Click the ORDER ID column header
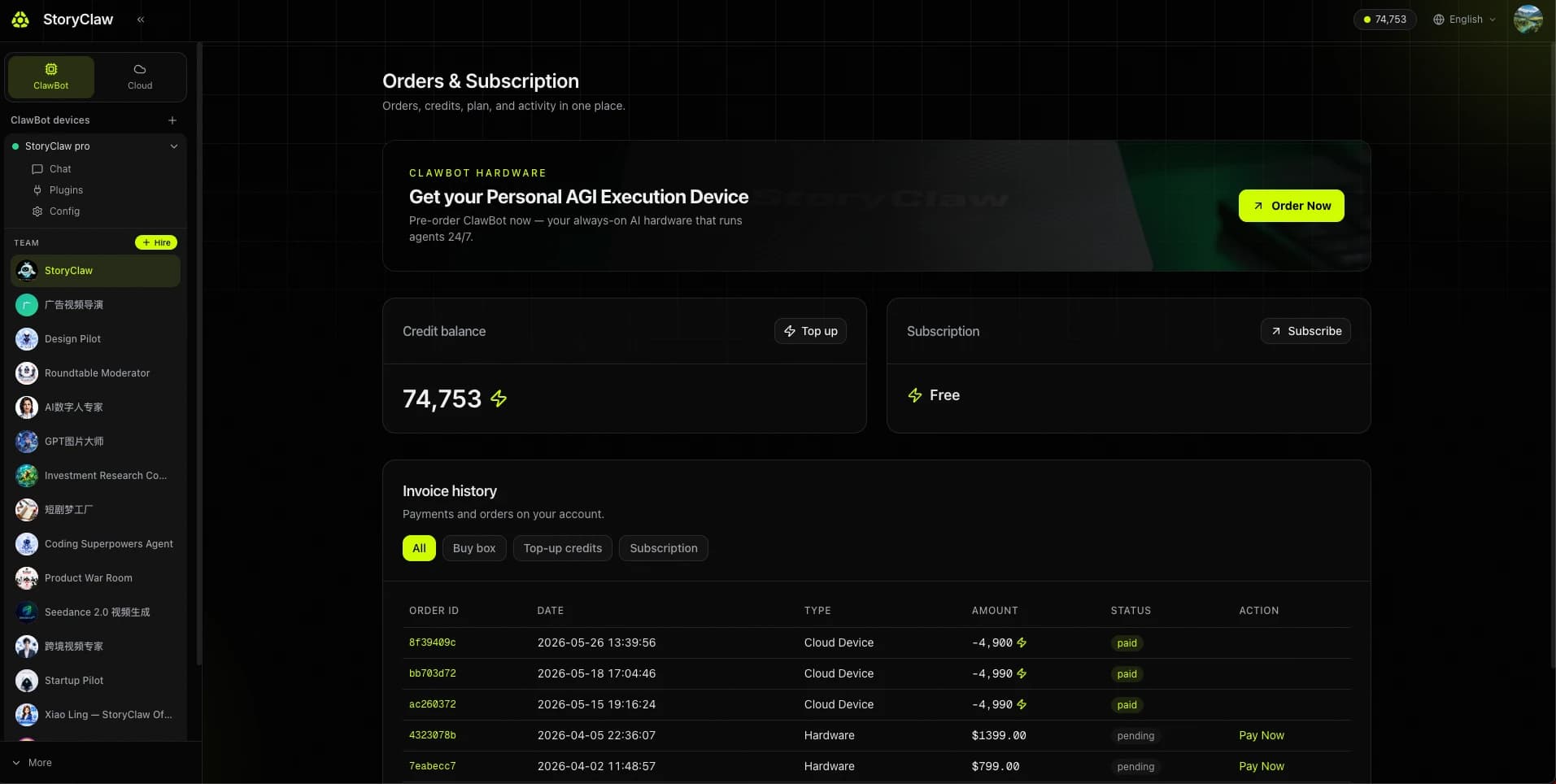This screenshot has width=1556, height=784. click(x=434, y=611)
